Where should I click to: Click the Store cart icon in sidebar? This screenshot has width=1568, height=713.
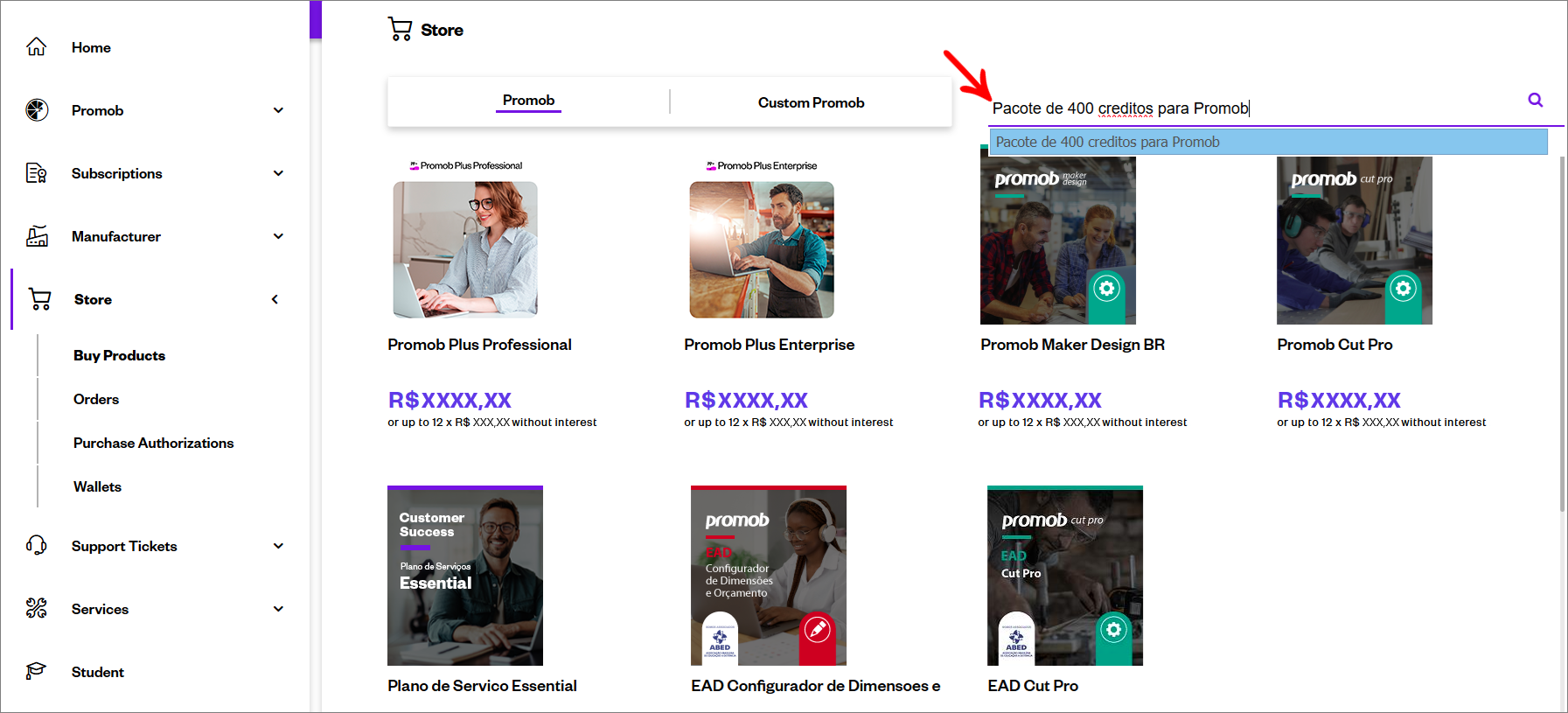(x=40, y=299)
